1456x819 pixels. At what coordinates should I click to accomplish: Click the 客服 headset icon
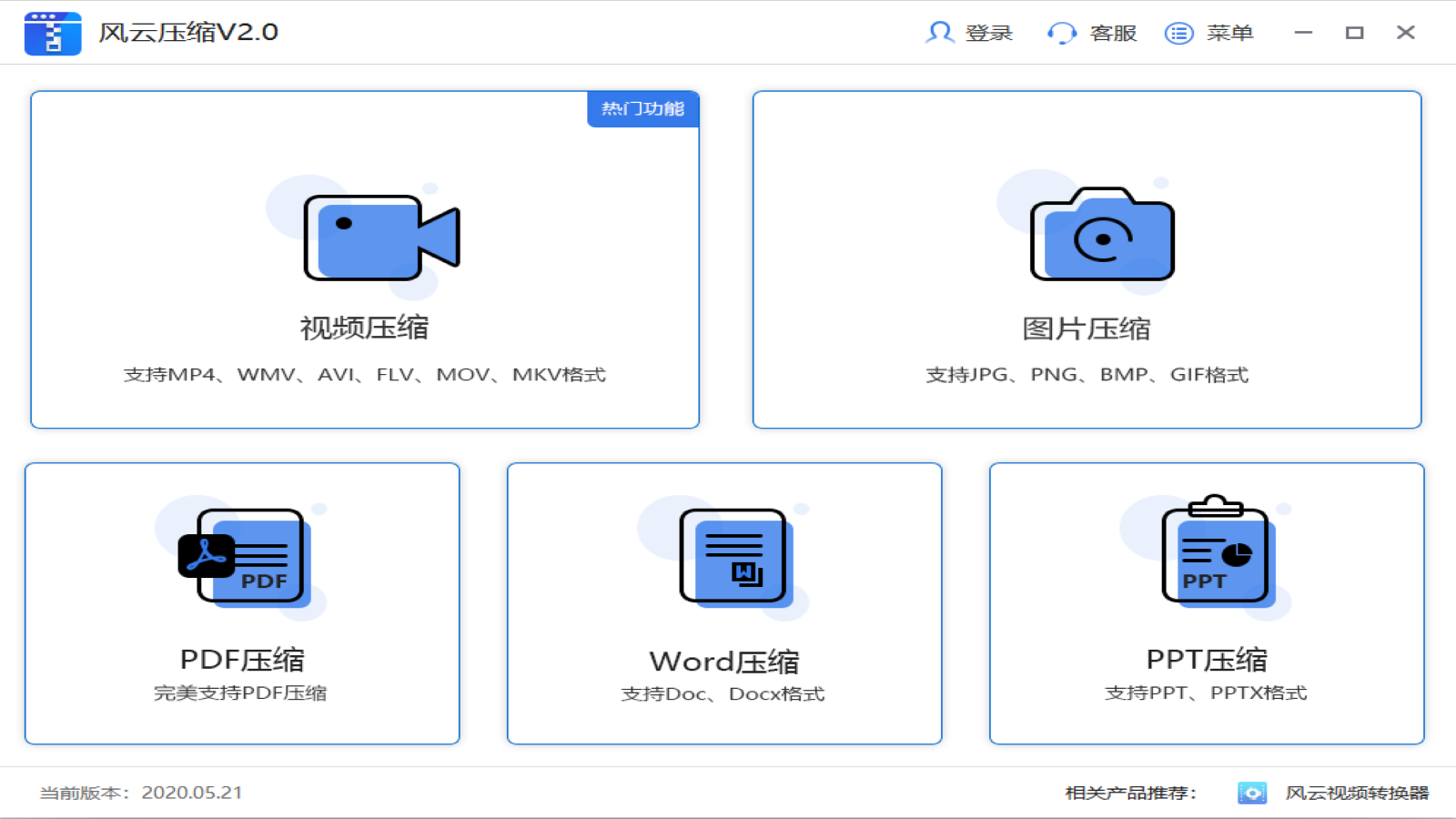click(1060, 32)
